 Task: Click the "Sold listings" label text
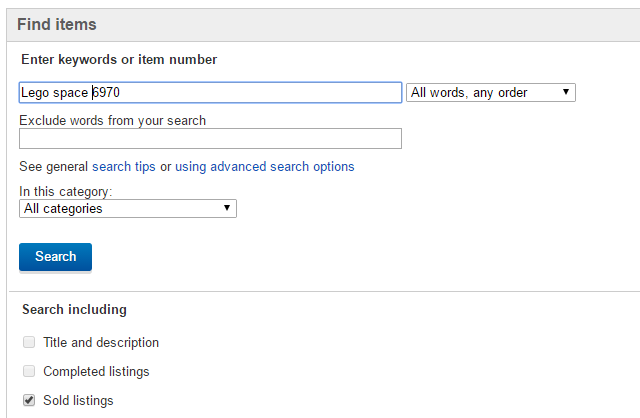pos(78,401)
